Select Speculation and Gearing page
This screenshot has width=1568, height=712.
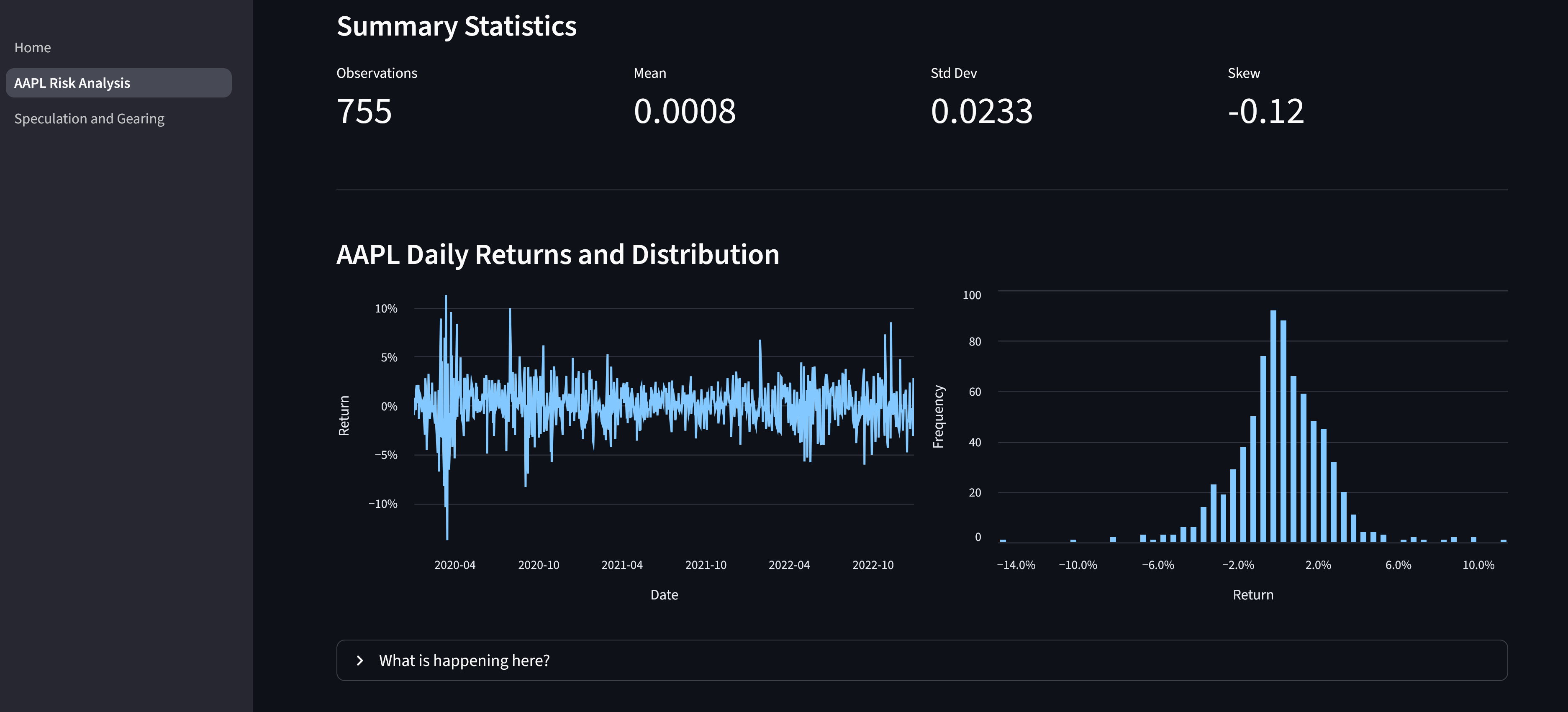(90, 118)
